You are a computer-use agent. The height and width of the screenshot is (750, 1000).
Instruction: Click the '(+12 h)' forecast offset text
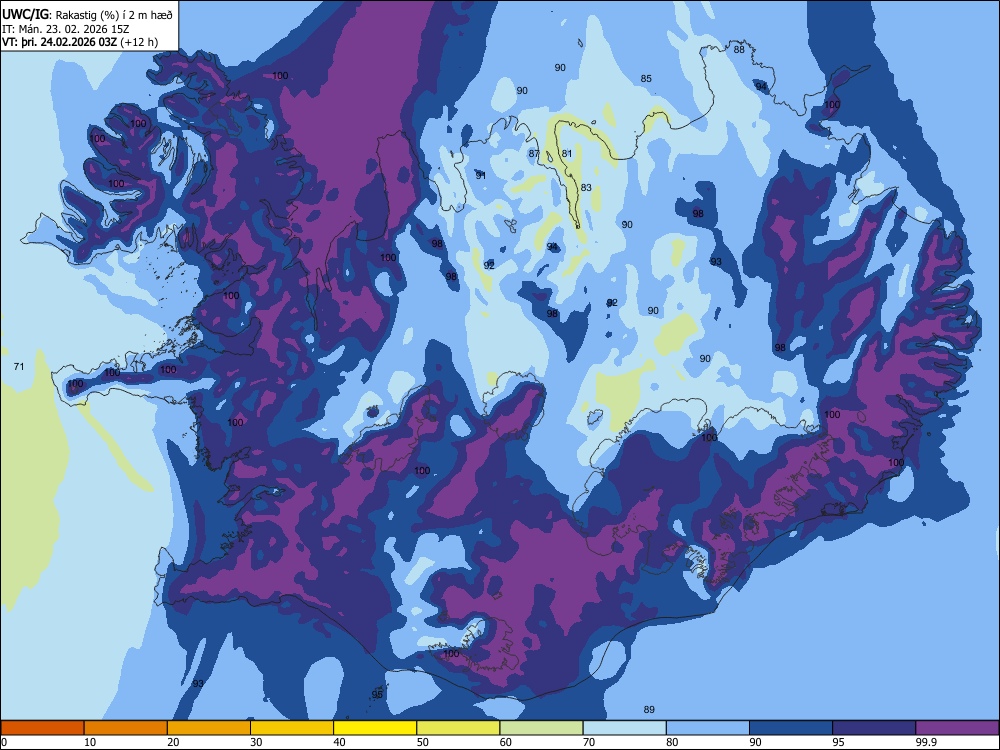(x=139, y=42)
